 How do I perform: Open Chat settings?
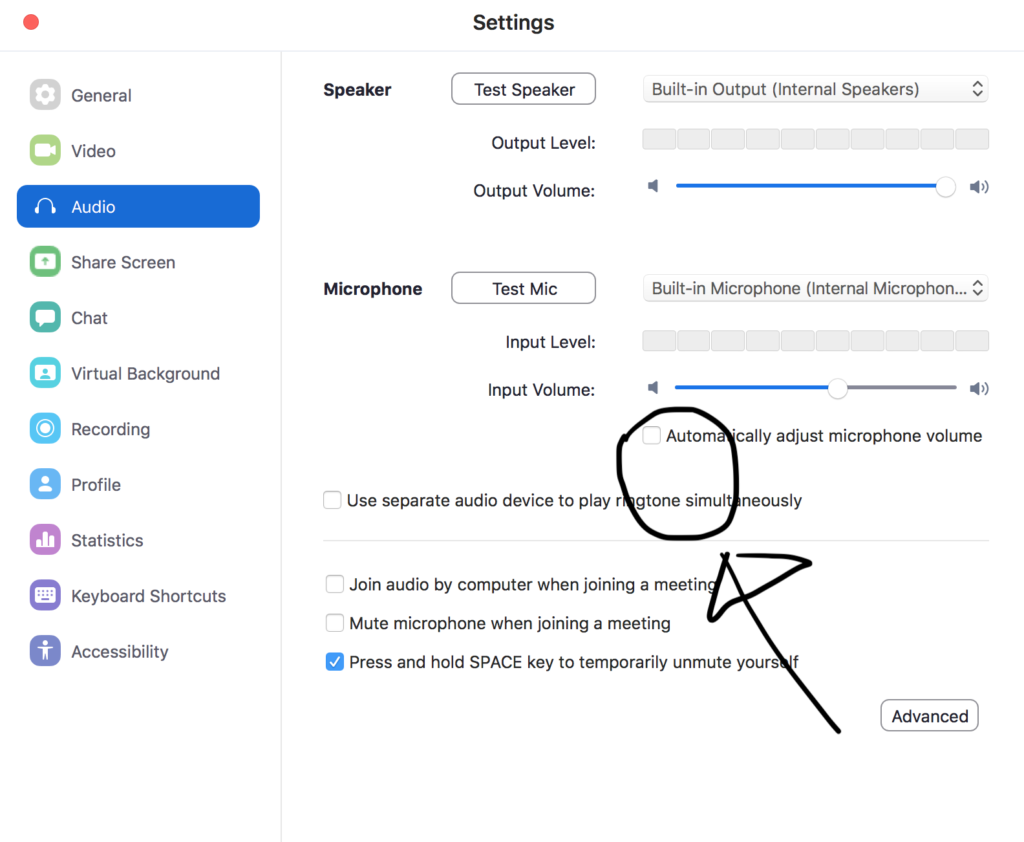coord(138,317)
